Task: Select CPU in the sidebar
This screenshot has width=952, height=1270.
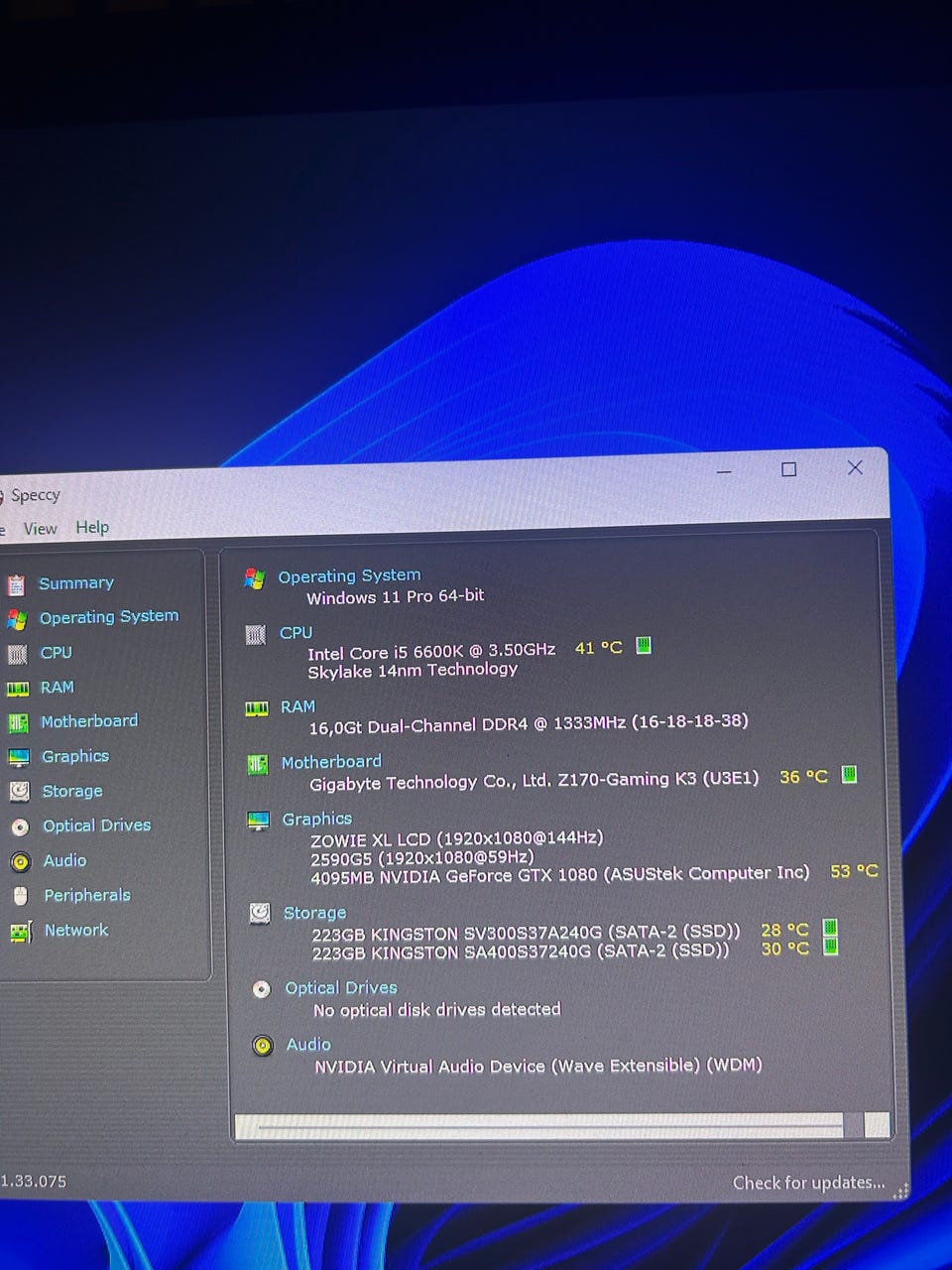Action: [x=57, y=653]
